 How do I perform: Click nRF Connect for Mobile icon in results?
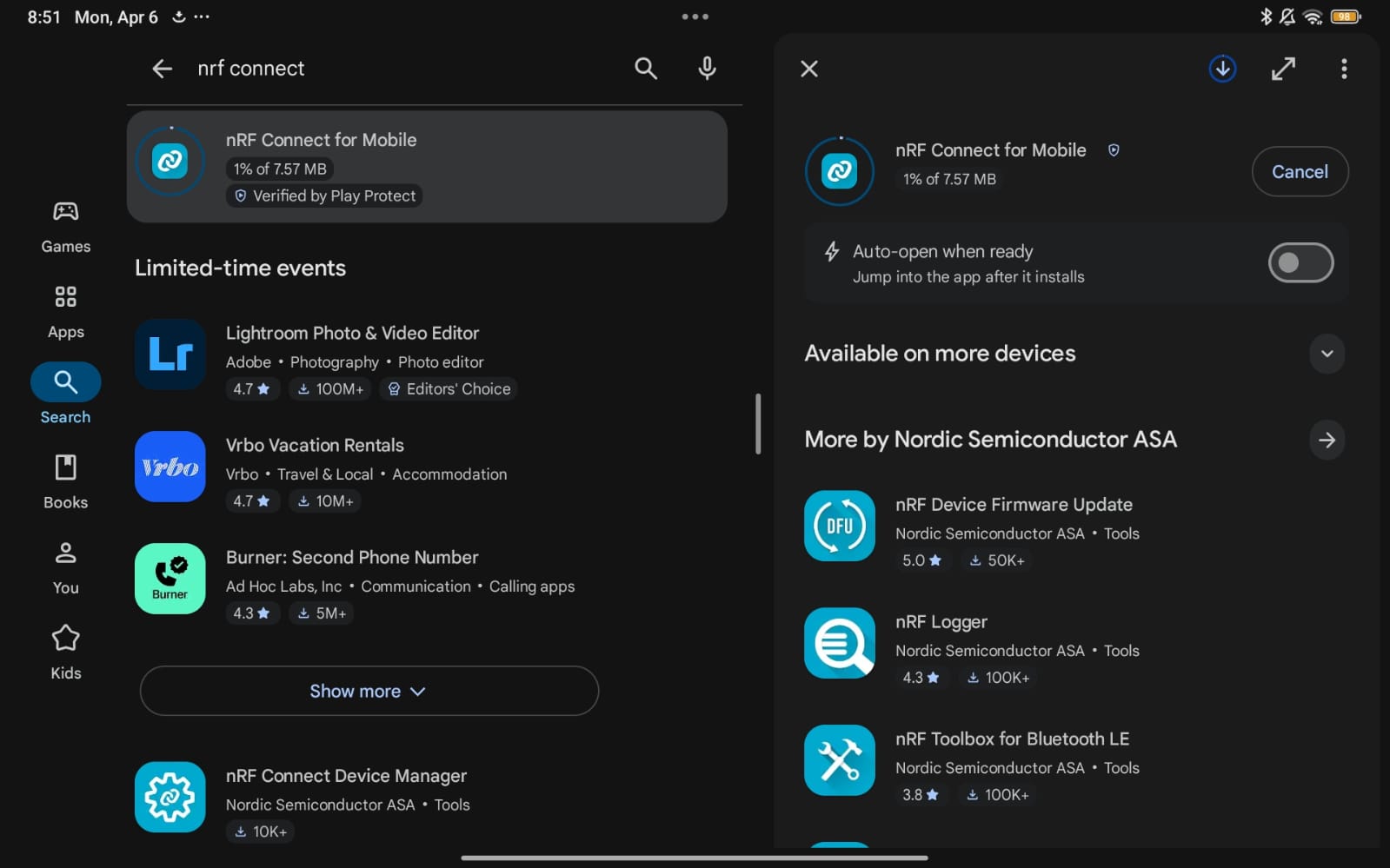170,162
